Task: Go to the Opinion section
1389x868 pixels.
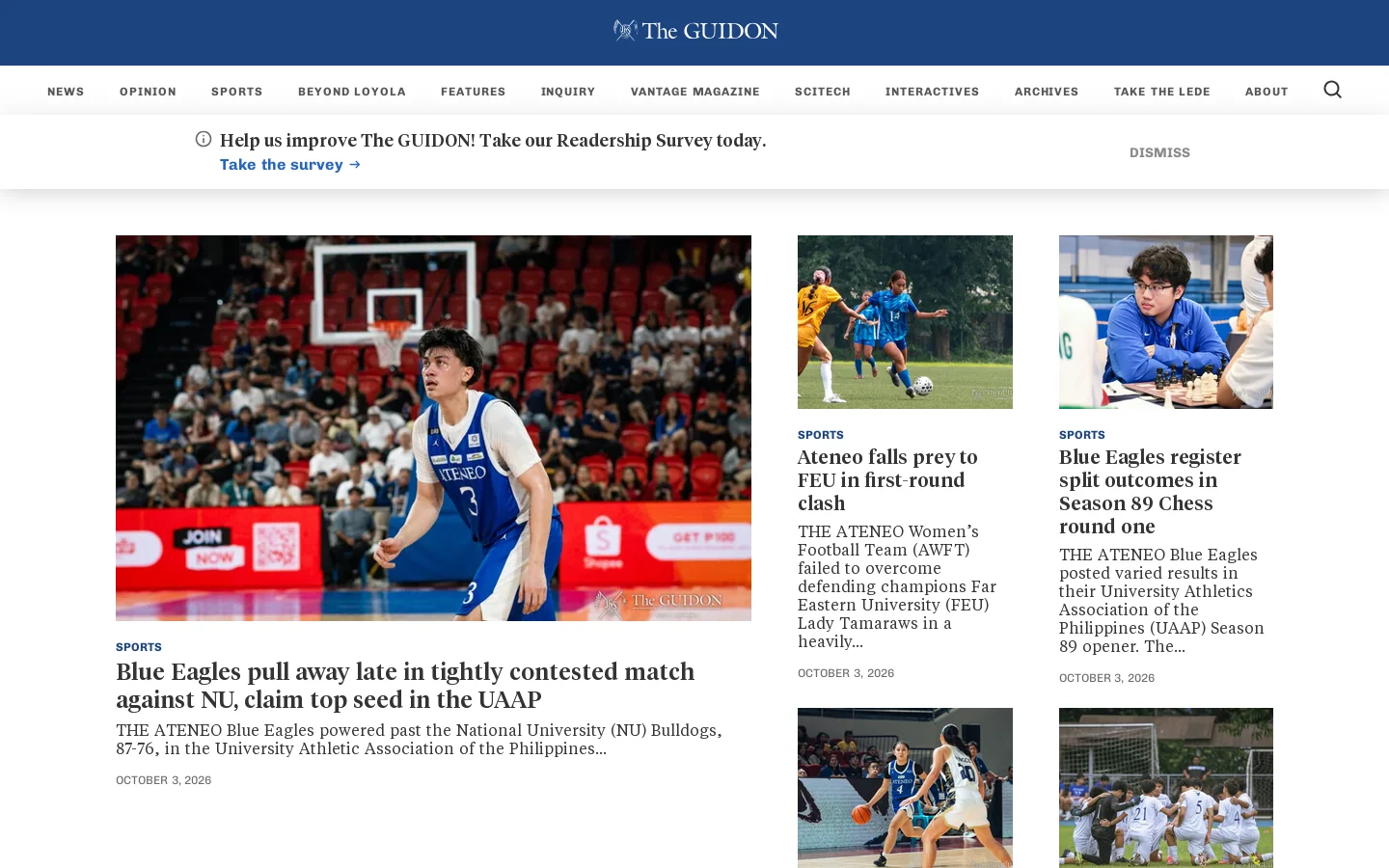Action: [148, 92]
